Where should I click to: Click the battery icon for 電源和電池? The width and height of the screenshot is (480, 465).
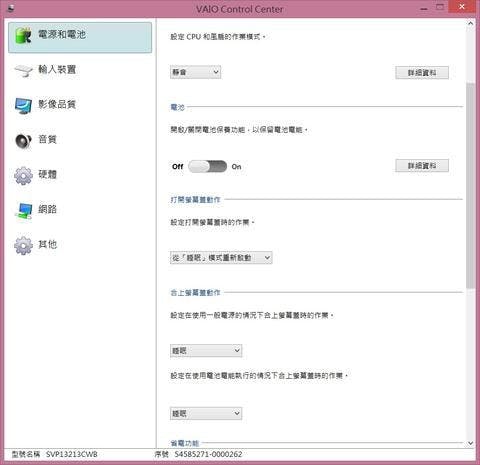click(x=23, y=35)
